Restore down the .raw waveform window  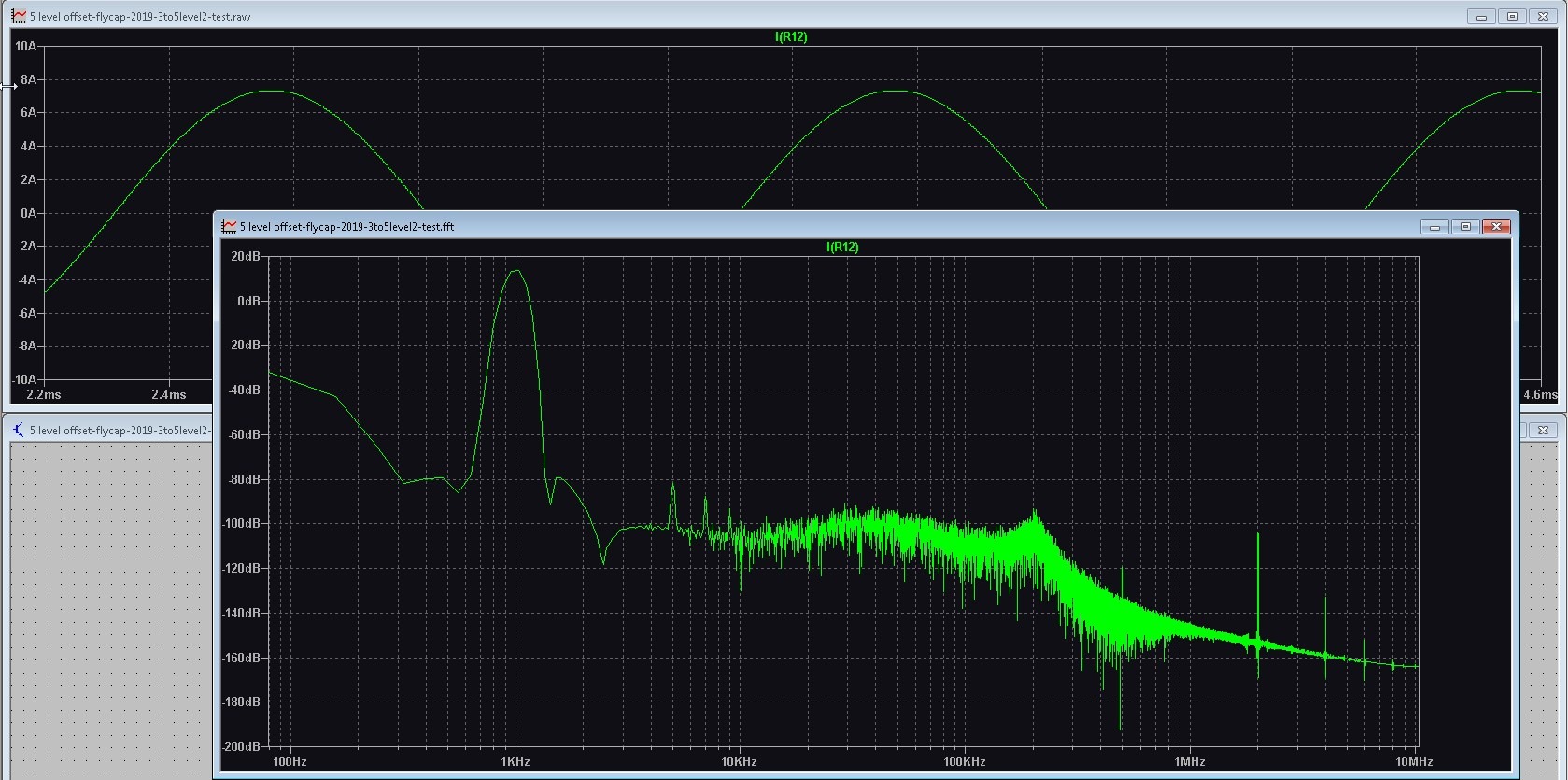1513,16
